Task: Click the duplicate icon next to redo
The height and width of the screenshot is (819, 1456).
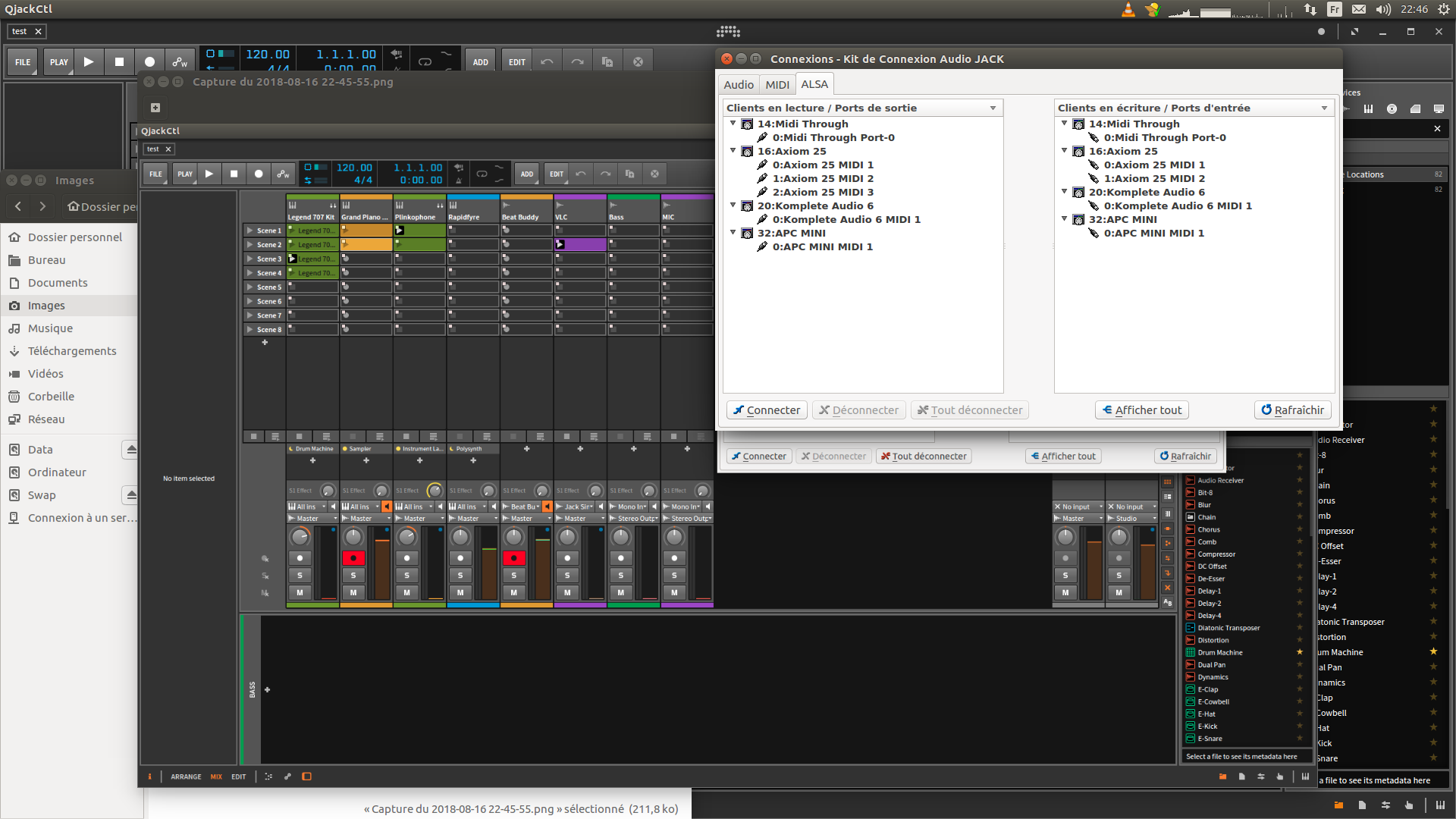Action: pyautogui.click(x=607, y=62)
